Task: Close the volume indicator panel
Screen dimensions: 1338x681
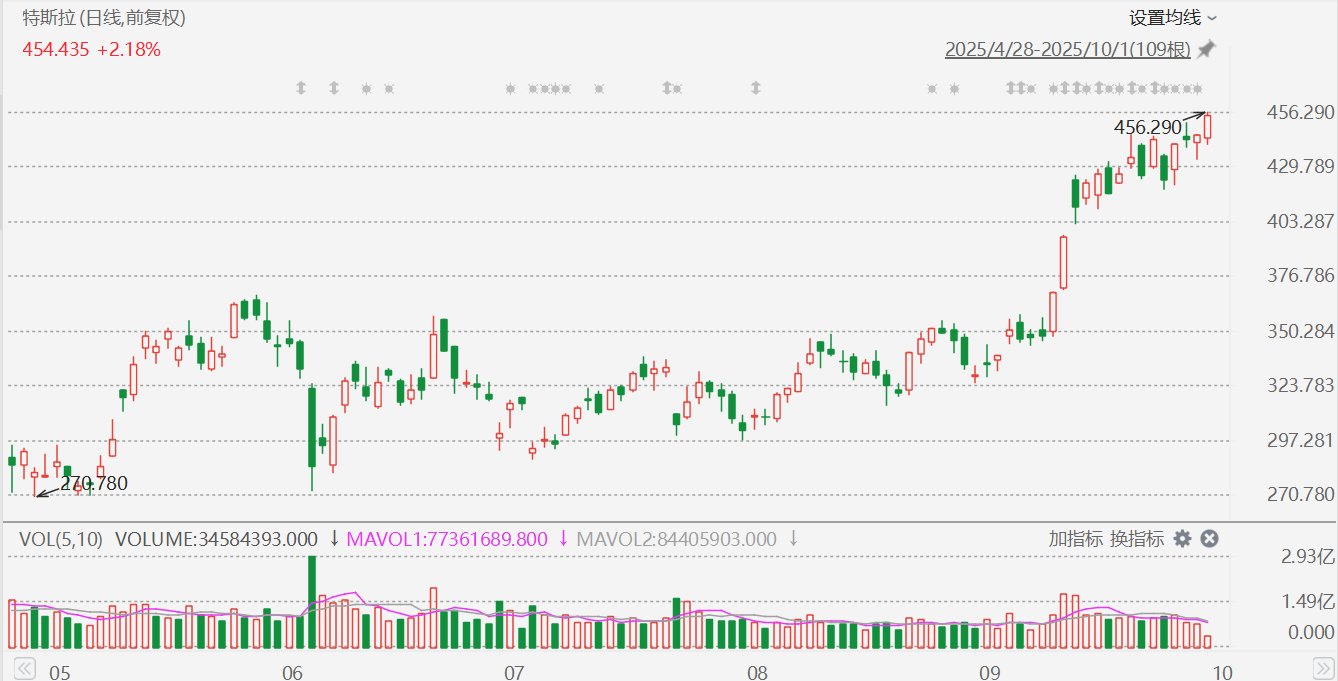Action: pos(1209,539)
